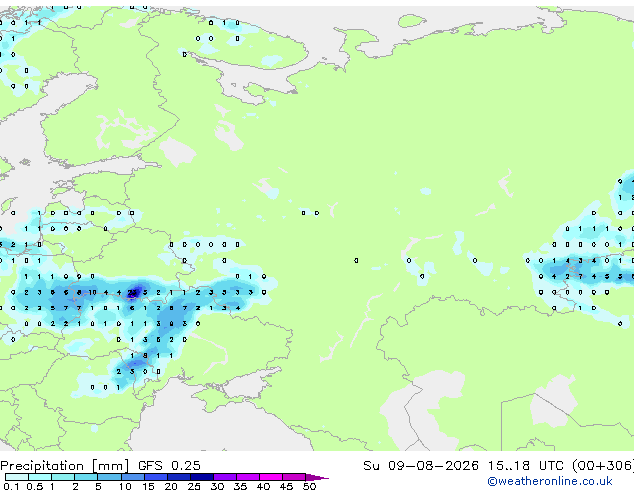Click the 0.5 to 1 mm legend swatch
The image size is (634, 490).
pos(40,477)
